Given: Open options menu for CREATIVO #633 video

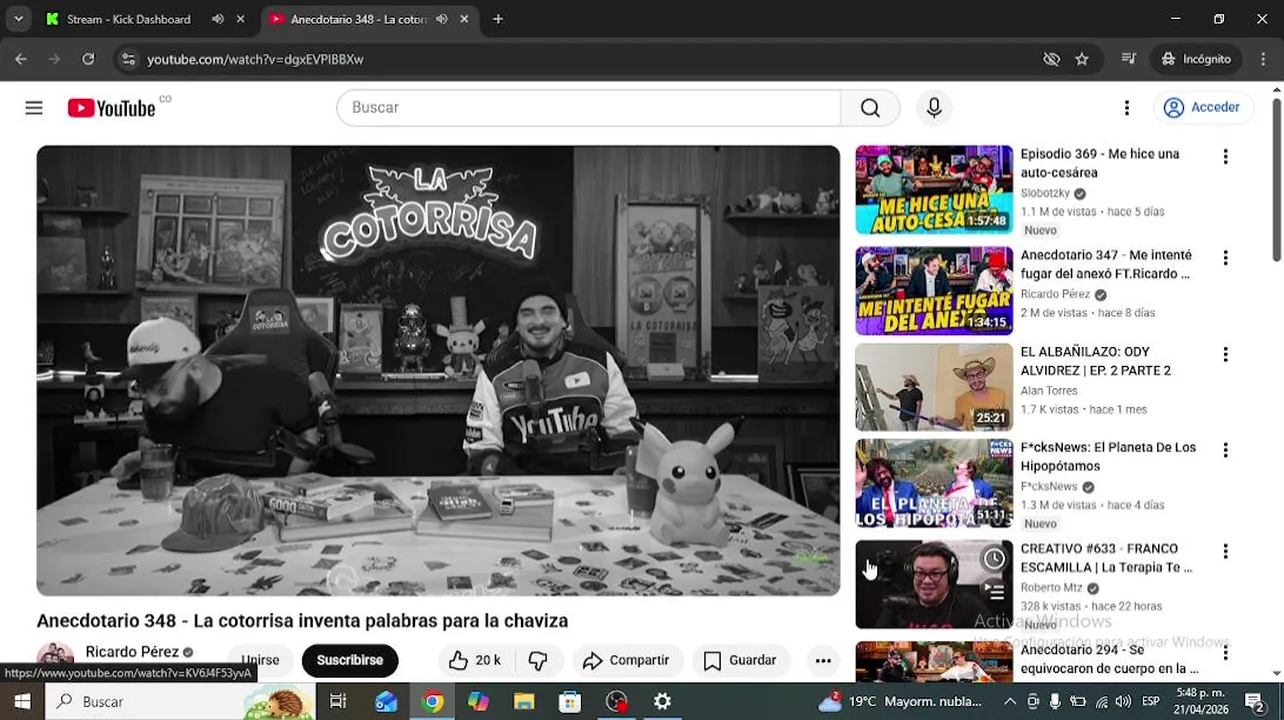Looking at the screenshot, I should 1225,552.
